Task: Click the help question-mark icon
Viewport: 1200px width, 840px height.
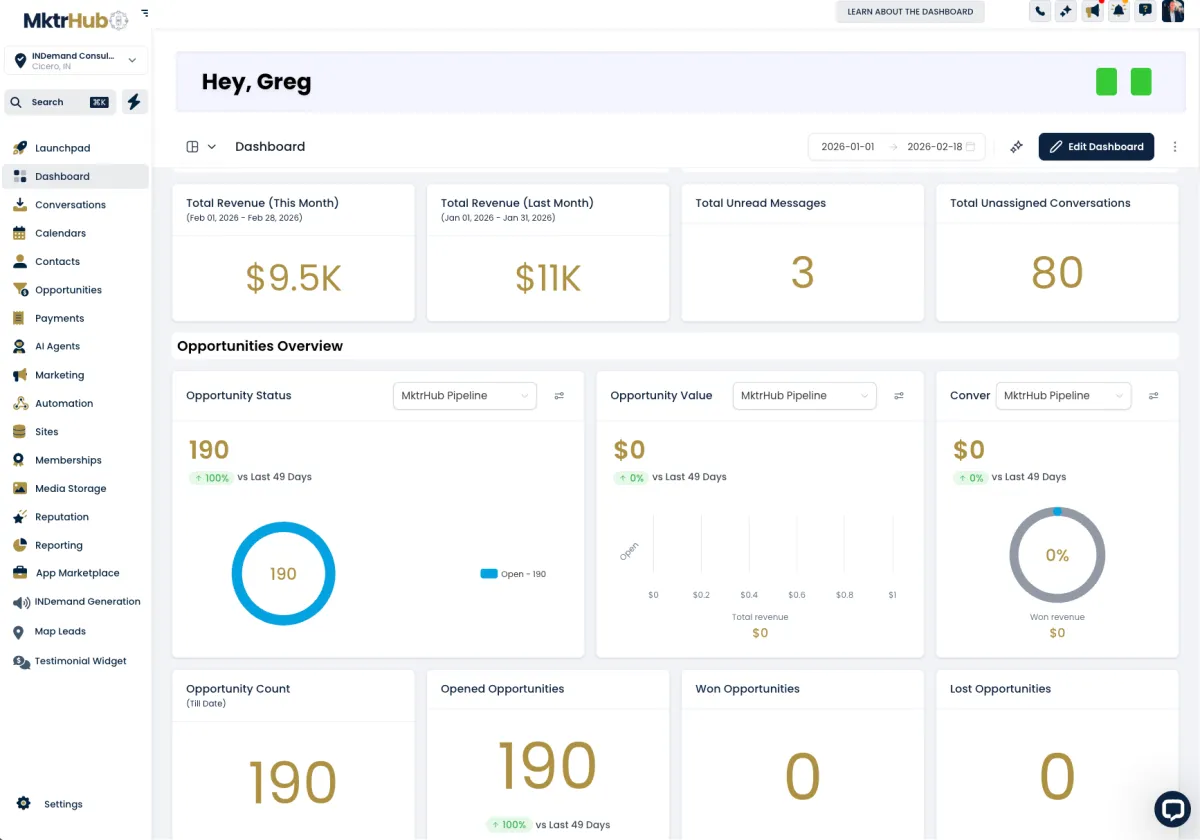Action: click(1145, 12)
